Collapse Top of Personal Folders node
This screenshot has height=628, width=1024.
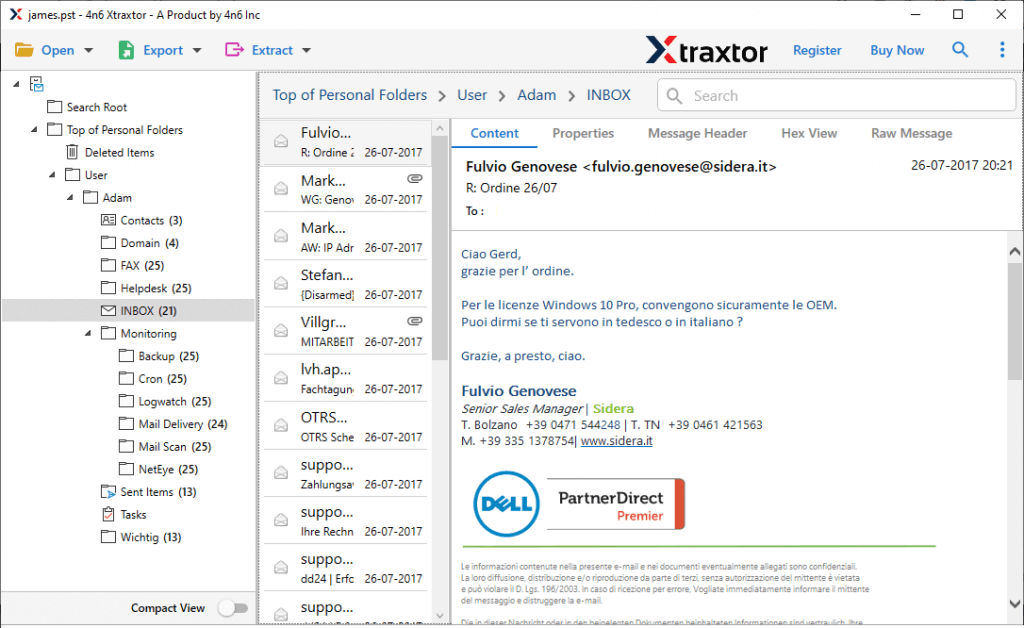click(x=34, y=129)
